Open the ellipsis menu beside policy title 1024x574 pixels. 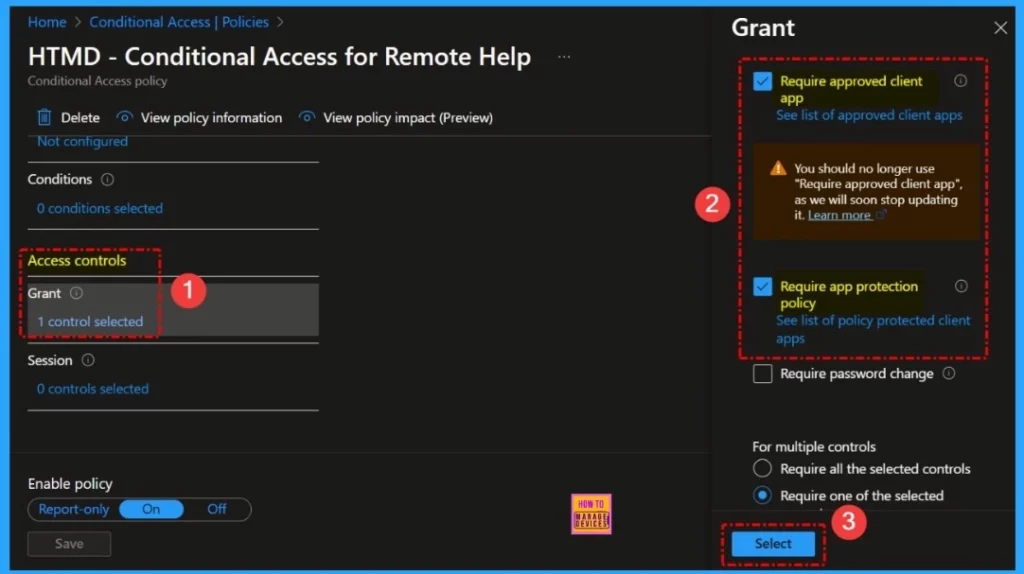pyautogui.click(x=564, y=57)
